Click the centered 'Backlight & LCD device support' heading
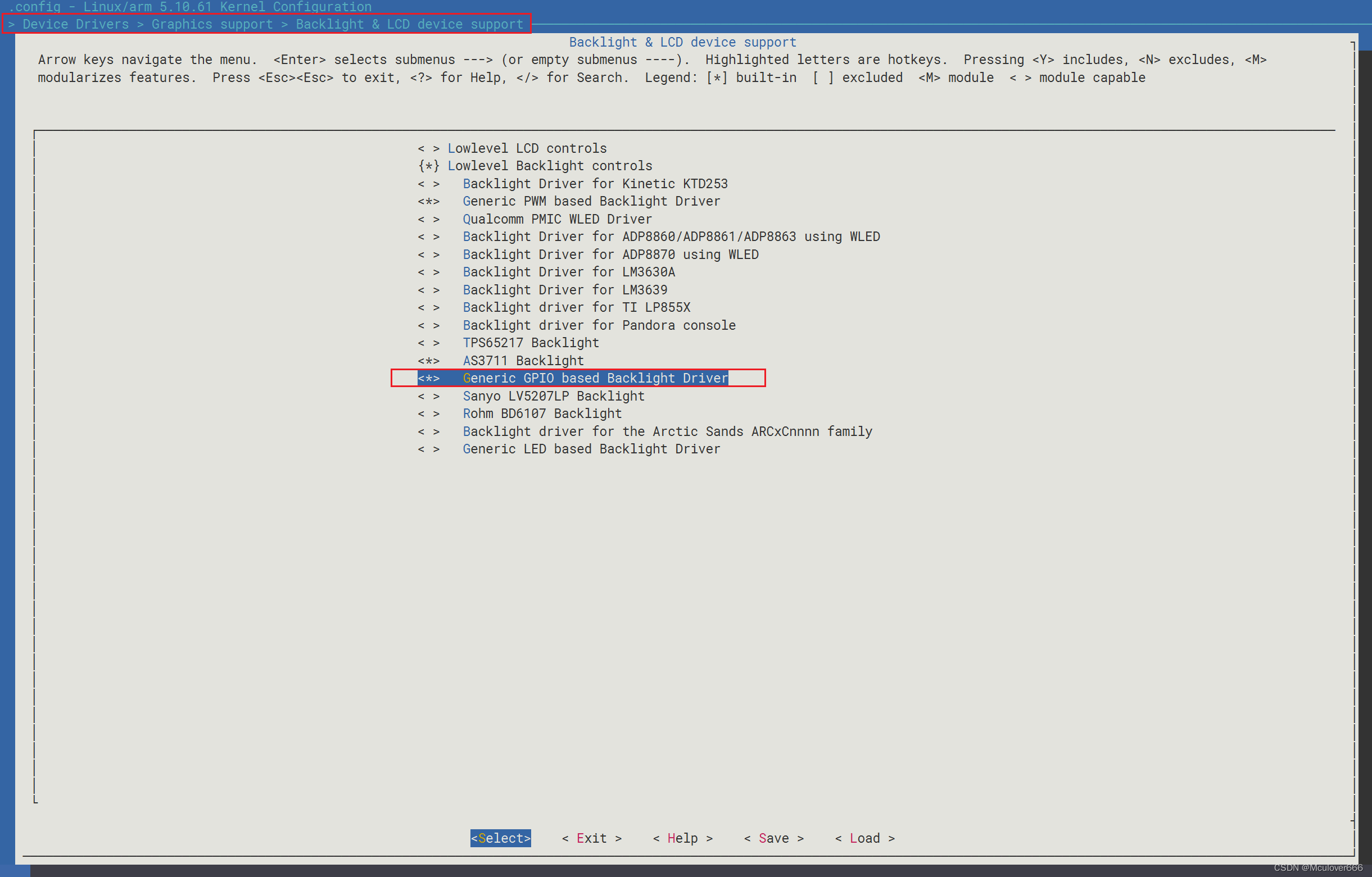This screenshot has width=1372, height=877. click(x=682, y=42)
